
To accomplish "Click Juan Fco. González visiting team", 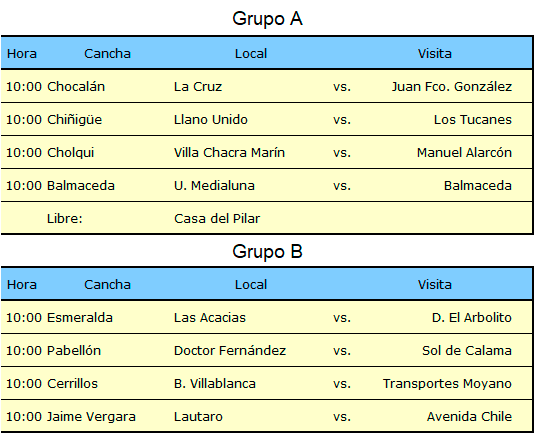I will [452, 87].
